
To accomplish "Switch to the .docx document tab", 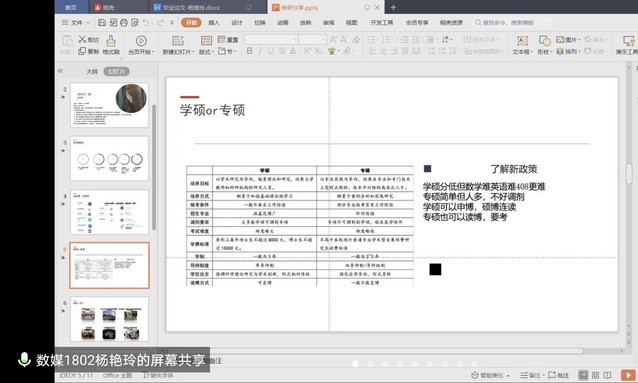I will (x=208, y=7).
